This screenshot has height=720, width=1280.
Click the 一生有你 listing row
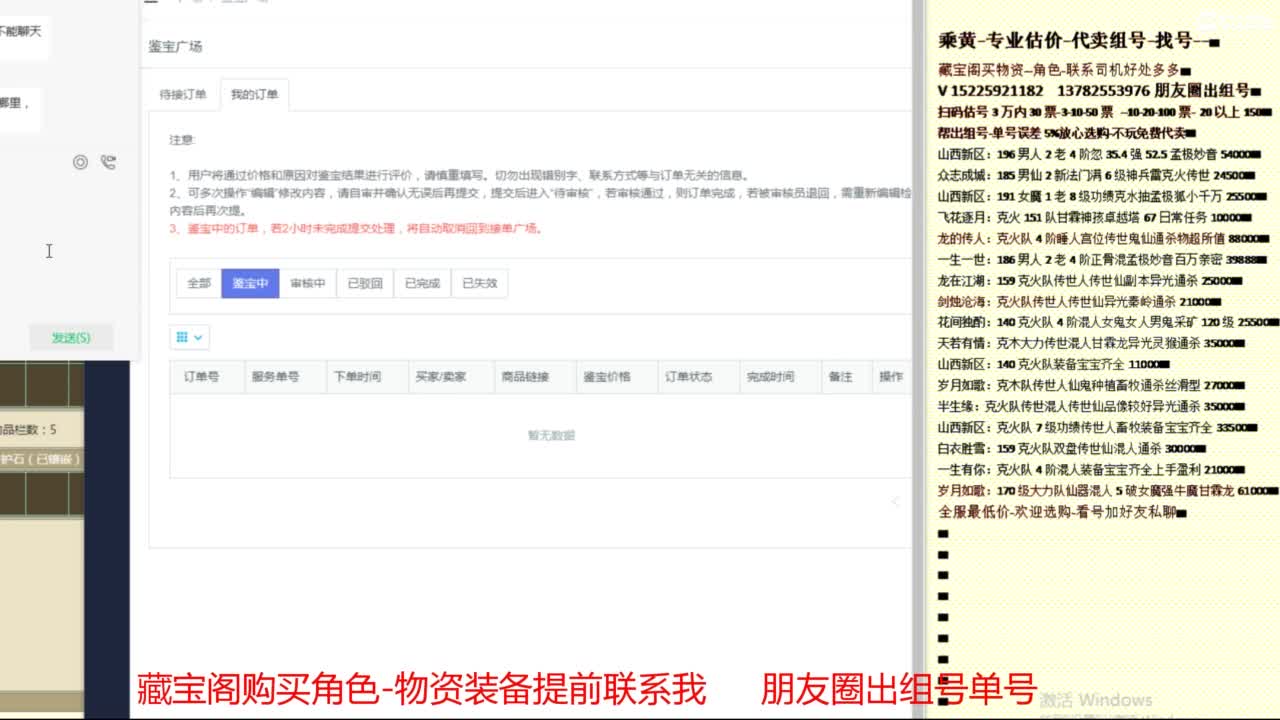pyautogui.click(x=1091, y=470)
